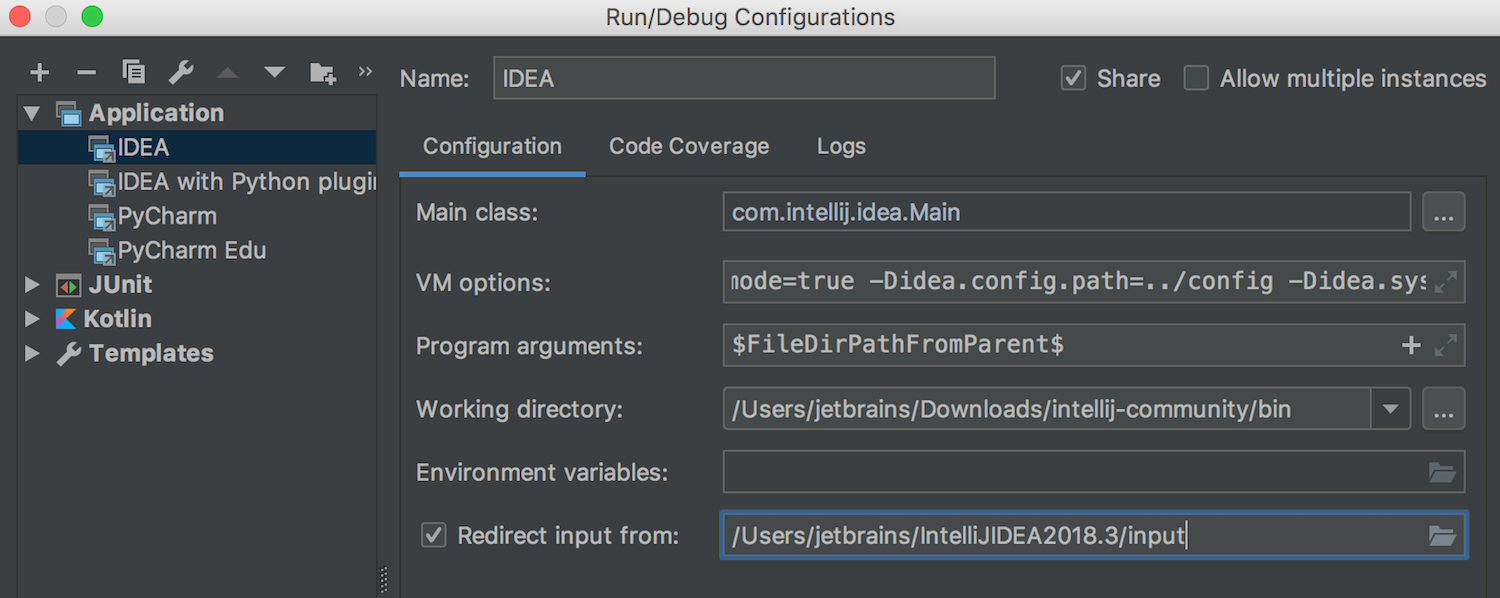Browse environment variables folder icon
The height and width of the screenshot is (598, 1500).
(x=1442, y=472)
